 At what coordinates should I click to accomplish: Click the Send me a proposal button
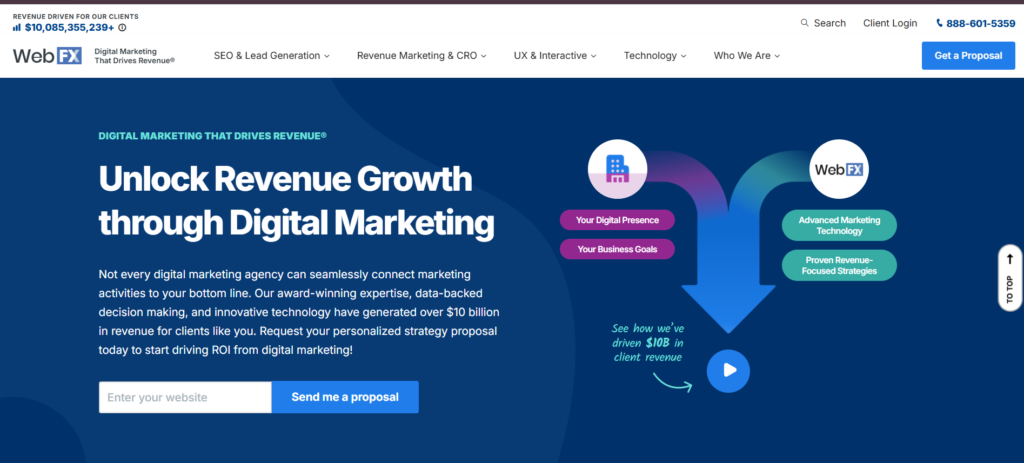pos(345,397)
